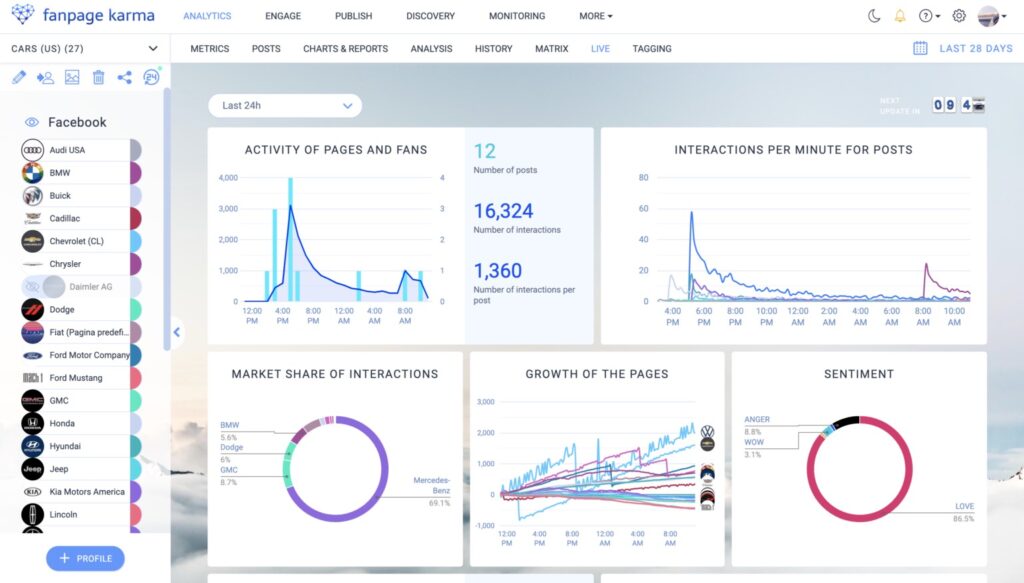Click the pencil edit icon in sidebar
This screenshot has width=1024, height=583.
click(19, 77)
